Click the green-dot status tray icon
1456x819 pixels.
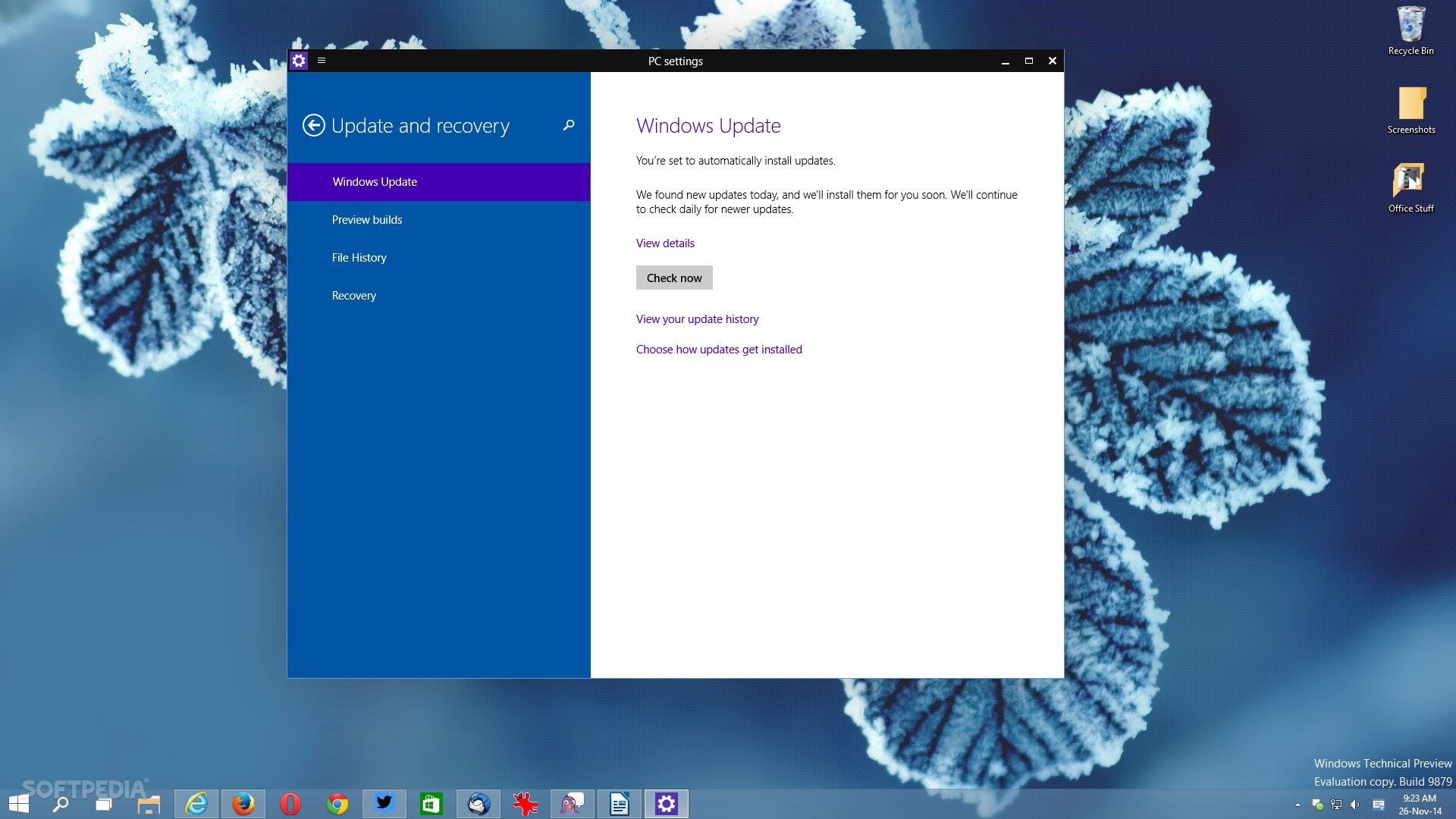pos(1317,805)
